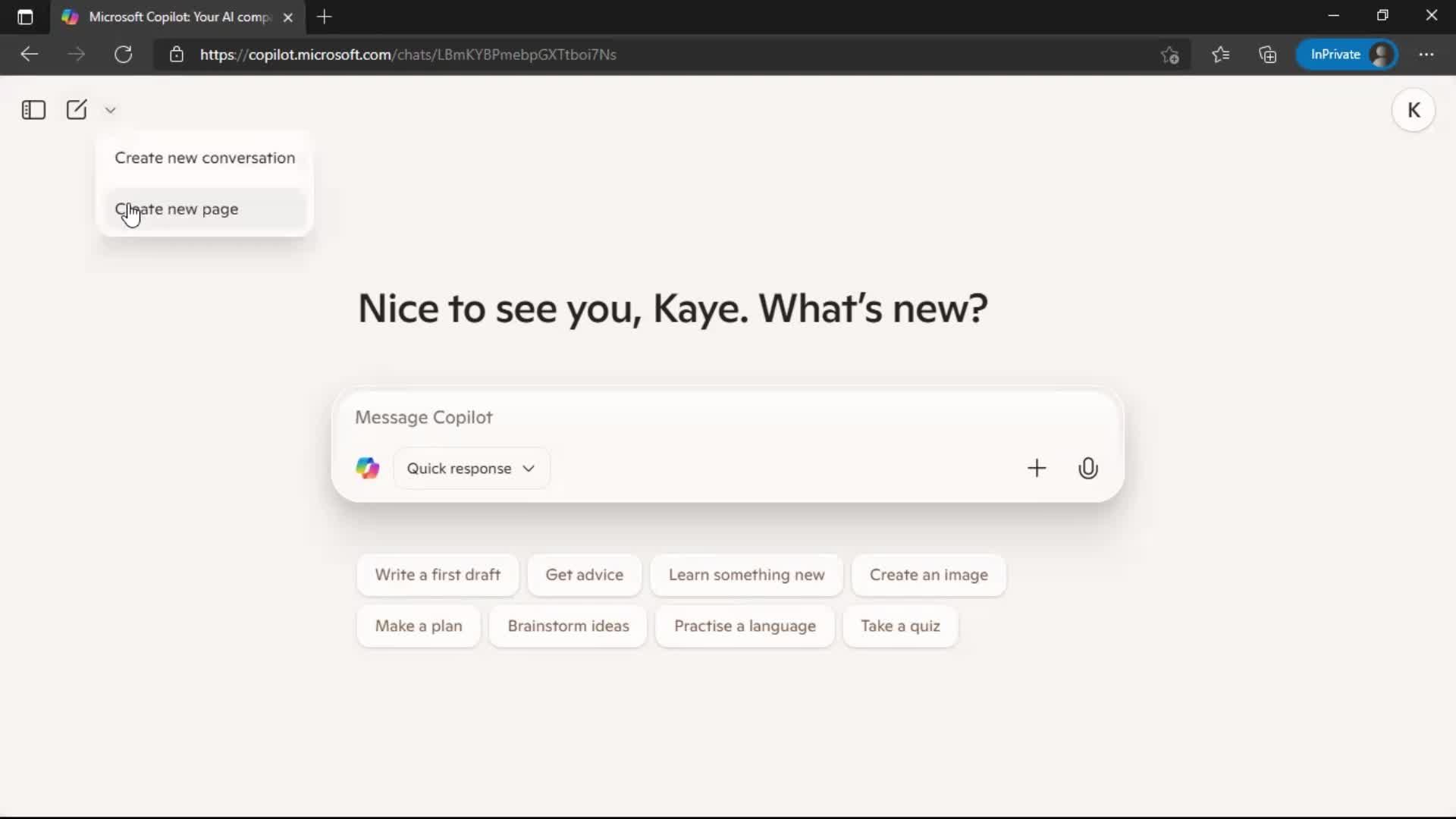Add this page to favorites
The width and height of the screenshot is (1456, 819).
(x=1169, y=54)
